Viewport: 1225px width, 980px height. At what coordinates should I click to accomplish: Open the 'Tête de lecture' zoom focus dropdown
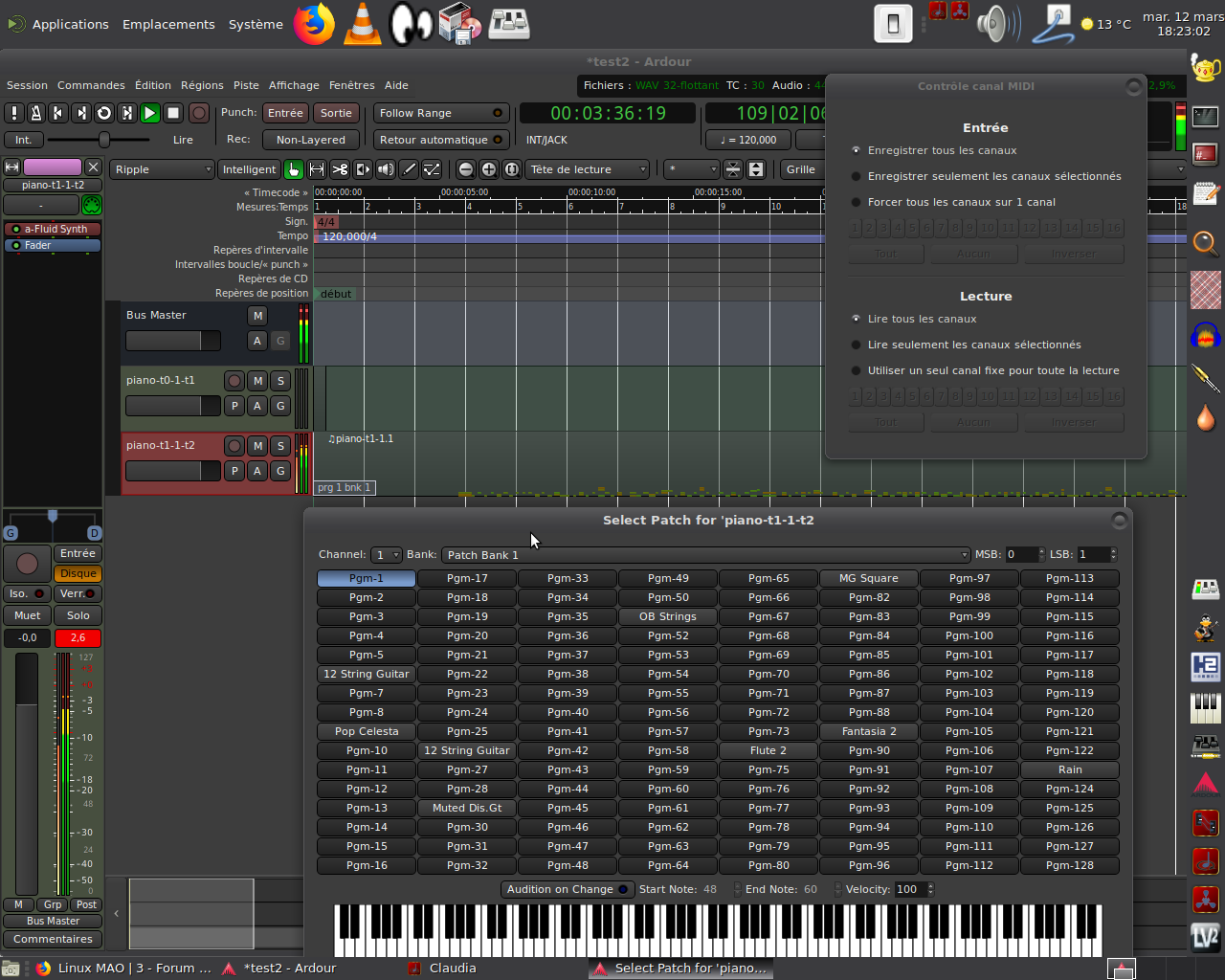587,169
